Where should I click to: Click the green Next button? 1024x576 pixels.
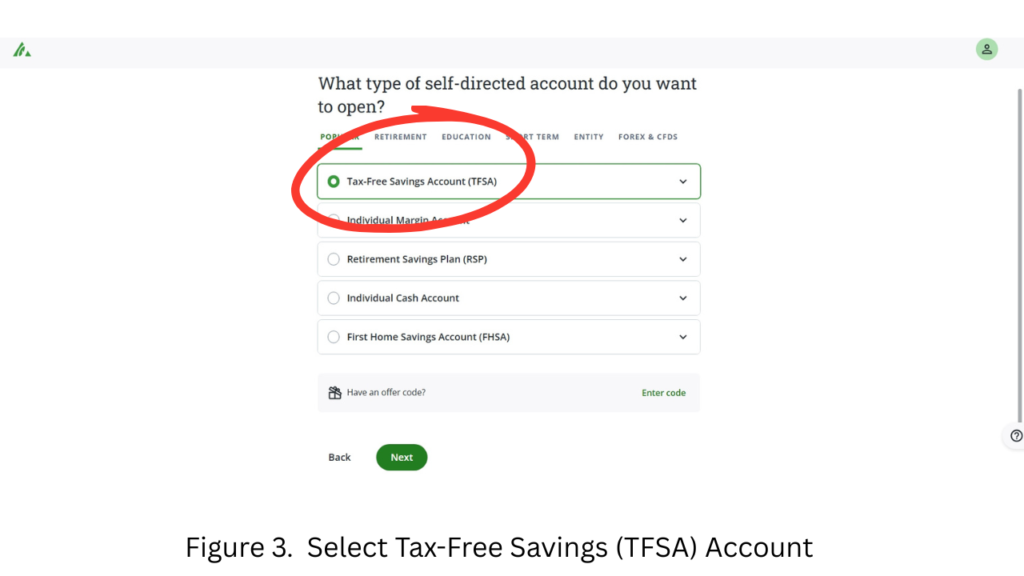[x=401, y=457]
